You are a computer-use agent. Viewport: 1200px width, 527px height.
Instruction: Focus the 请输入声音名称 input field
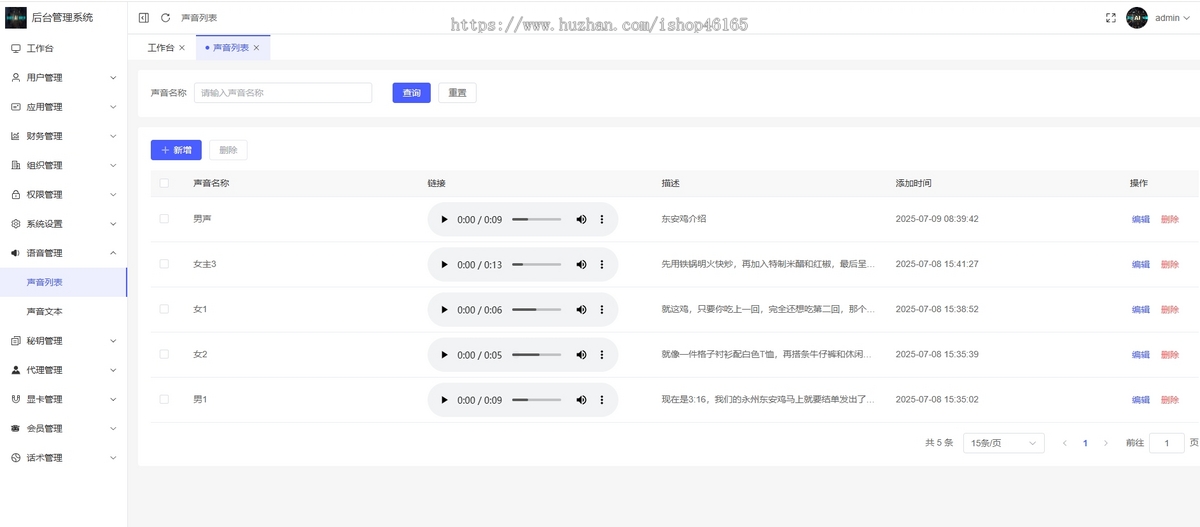pos(283,93)
